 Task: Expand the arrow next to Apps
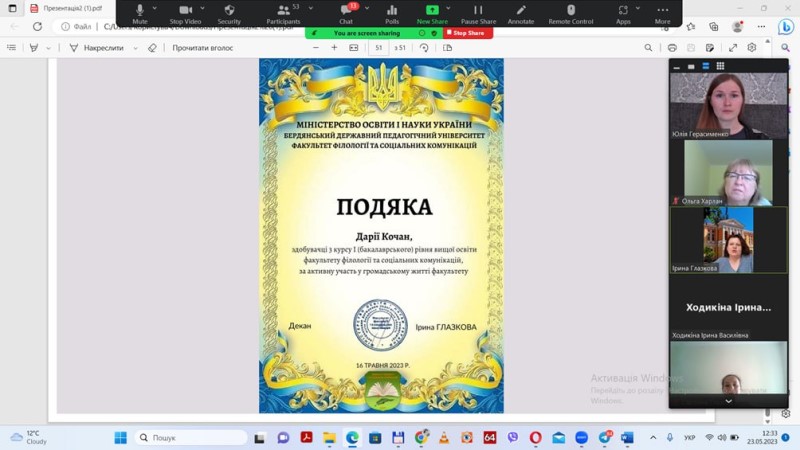(x=638, y=9)
